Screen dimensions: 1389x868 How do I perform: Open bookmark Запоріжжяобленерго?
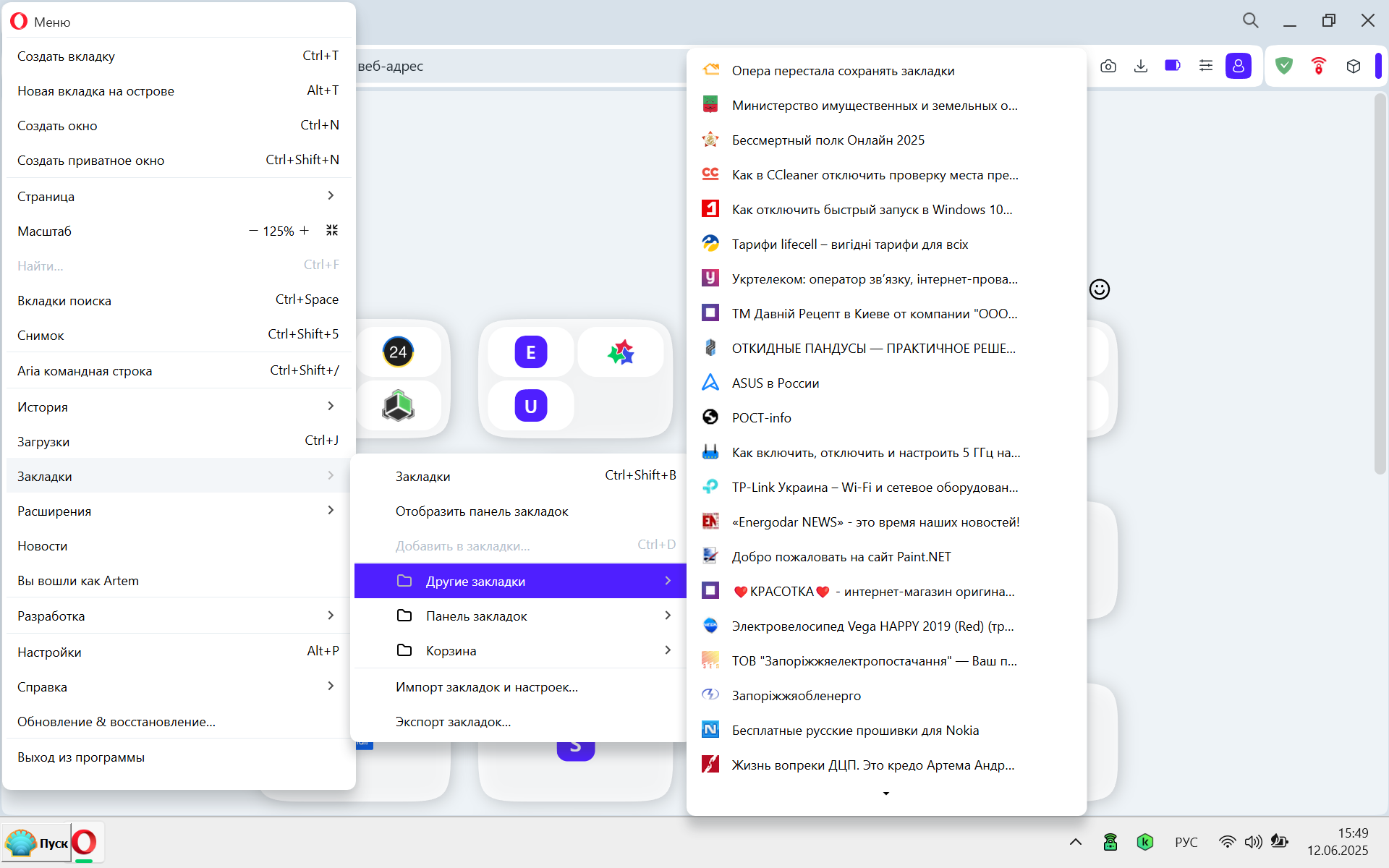coord(886,695)
